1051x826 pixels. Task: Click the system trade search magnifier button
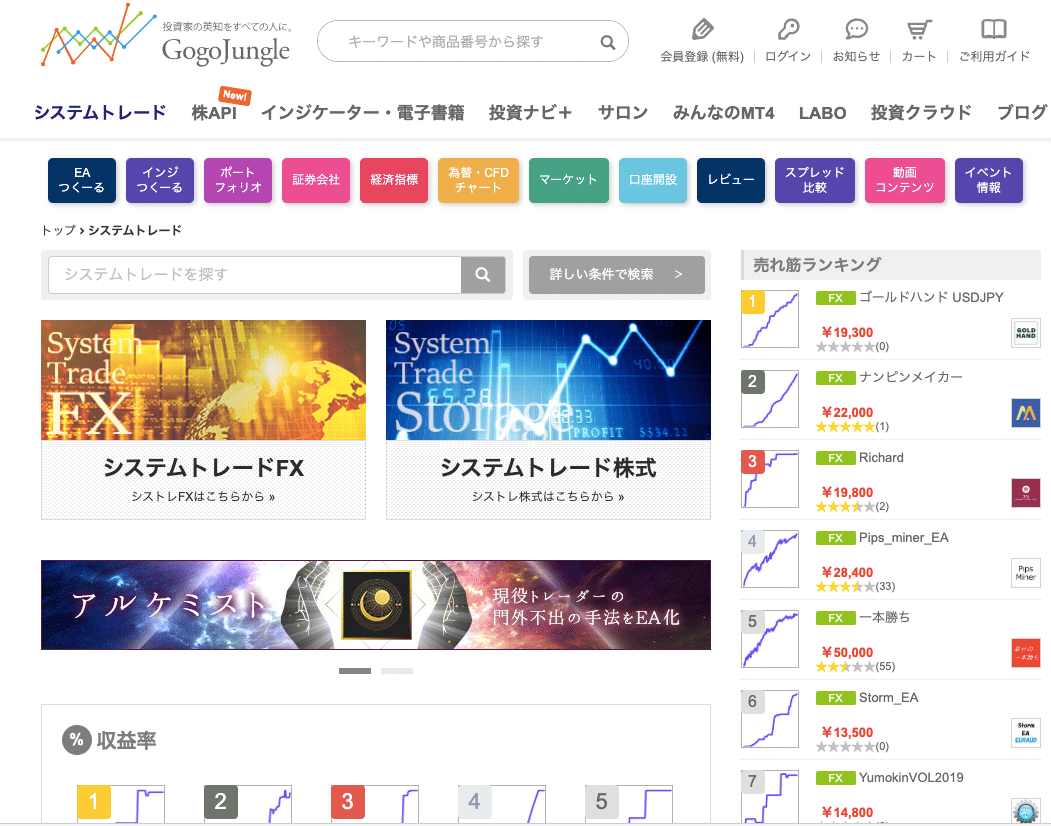click(483, 274)
